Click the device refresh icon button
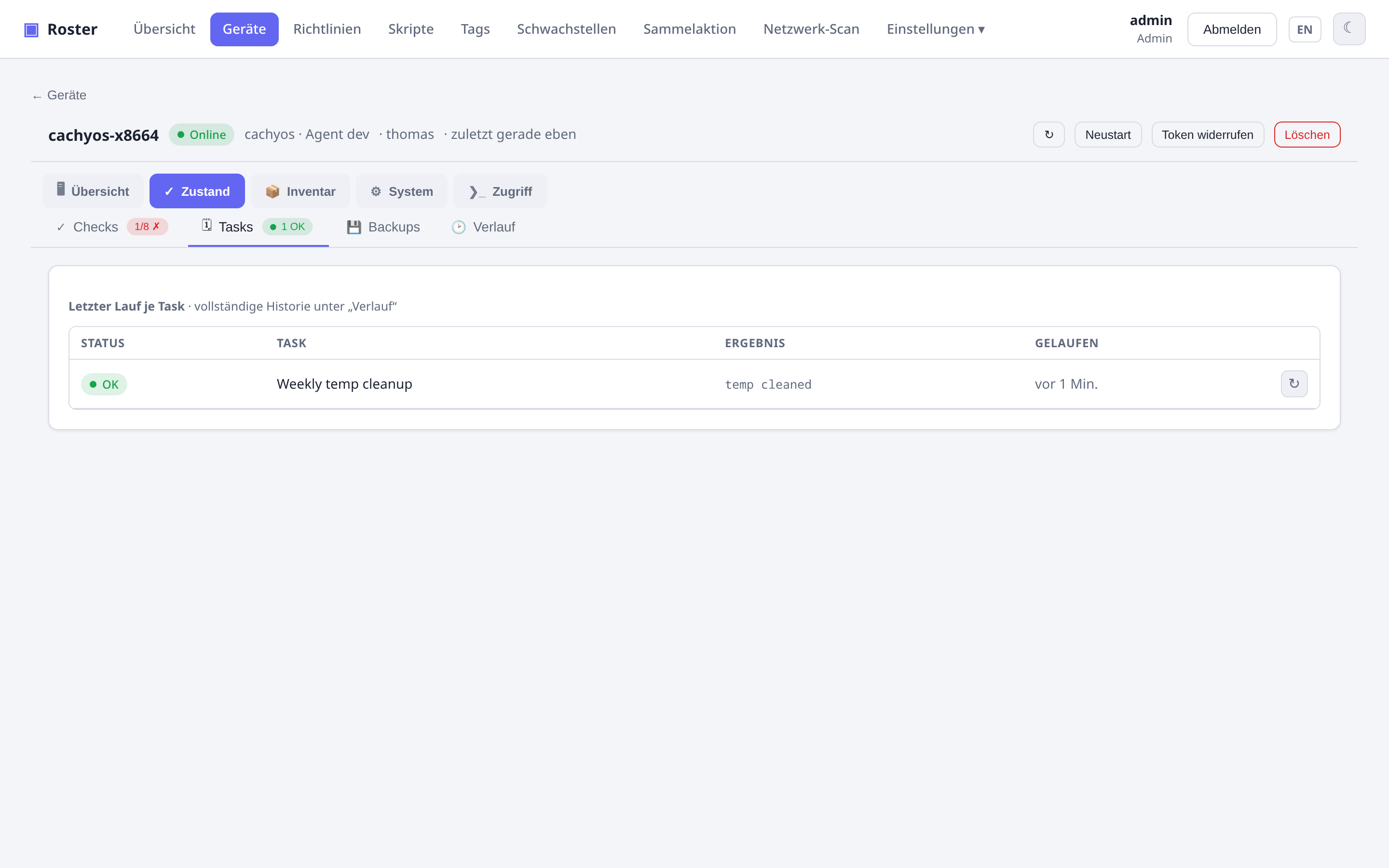 (x=1049, y=135)
